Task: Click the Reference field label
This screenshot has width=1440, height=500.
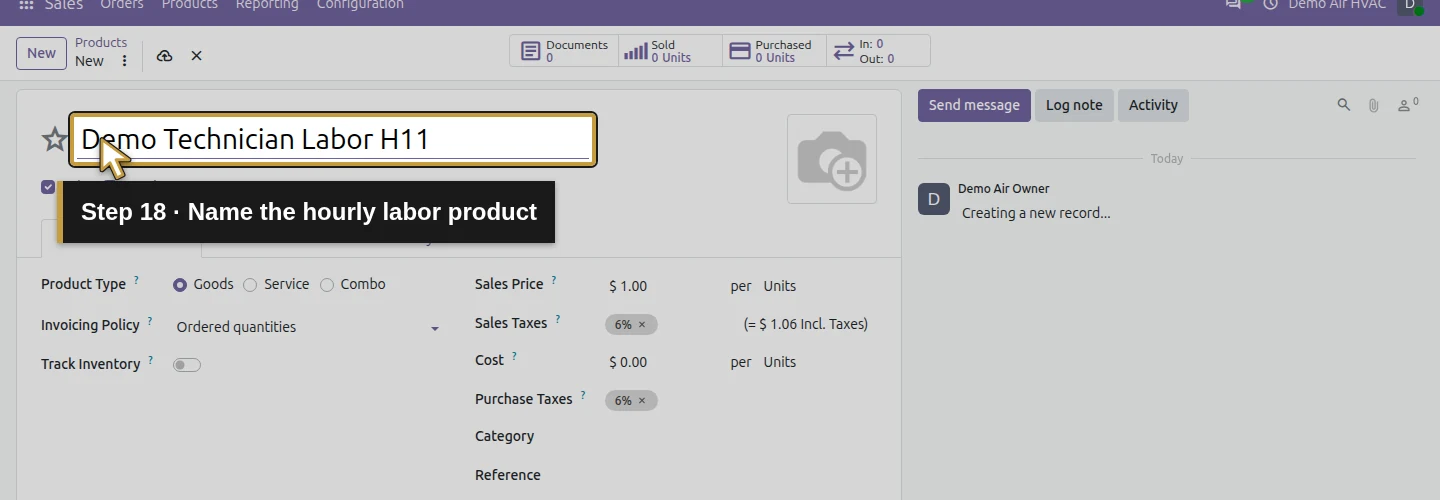Action: click(508, 475)
